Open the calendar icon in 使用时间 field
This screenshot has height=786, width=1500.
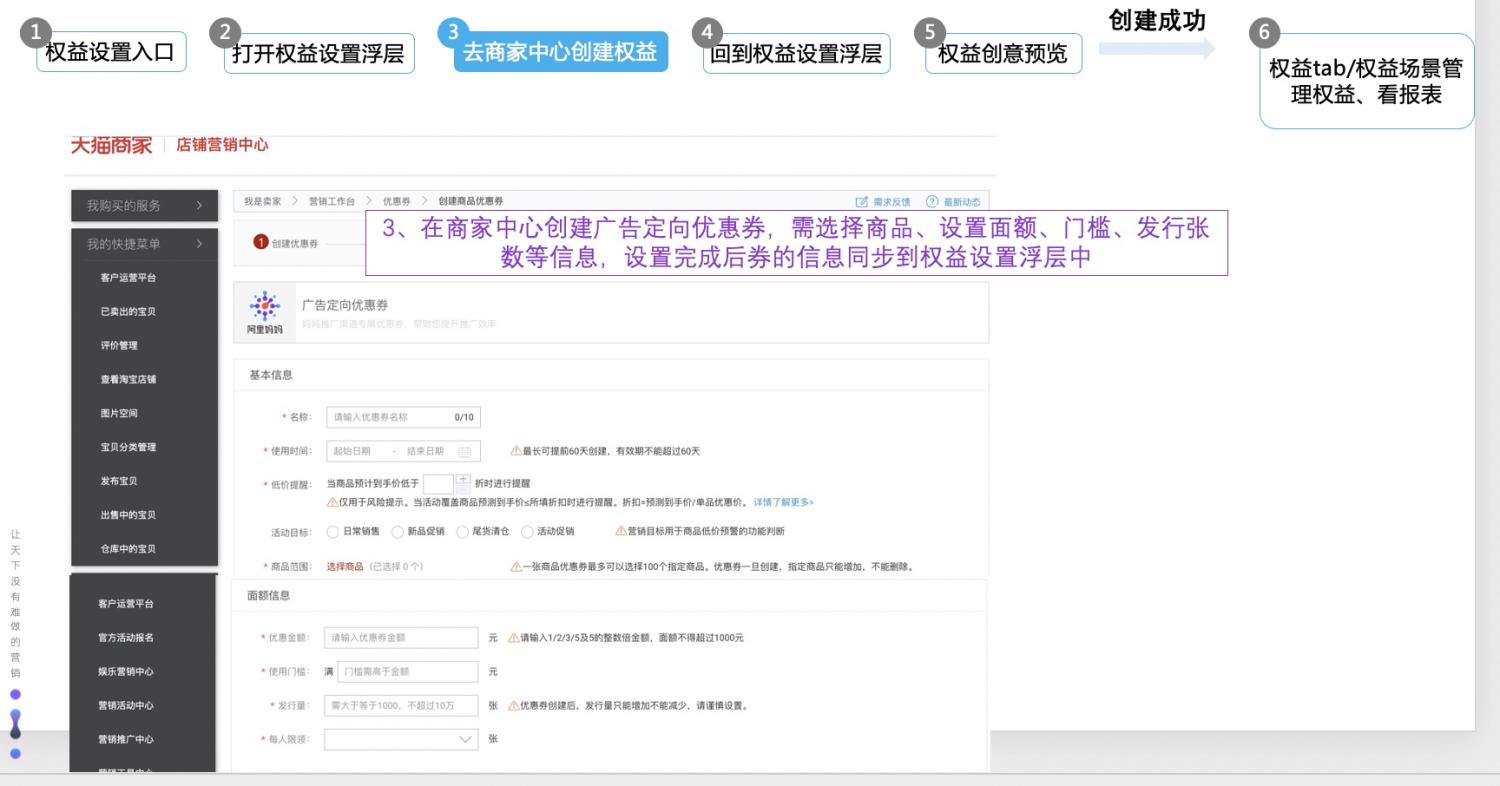(x=465, y=450)
